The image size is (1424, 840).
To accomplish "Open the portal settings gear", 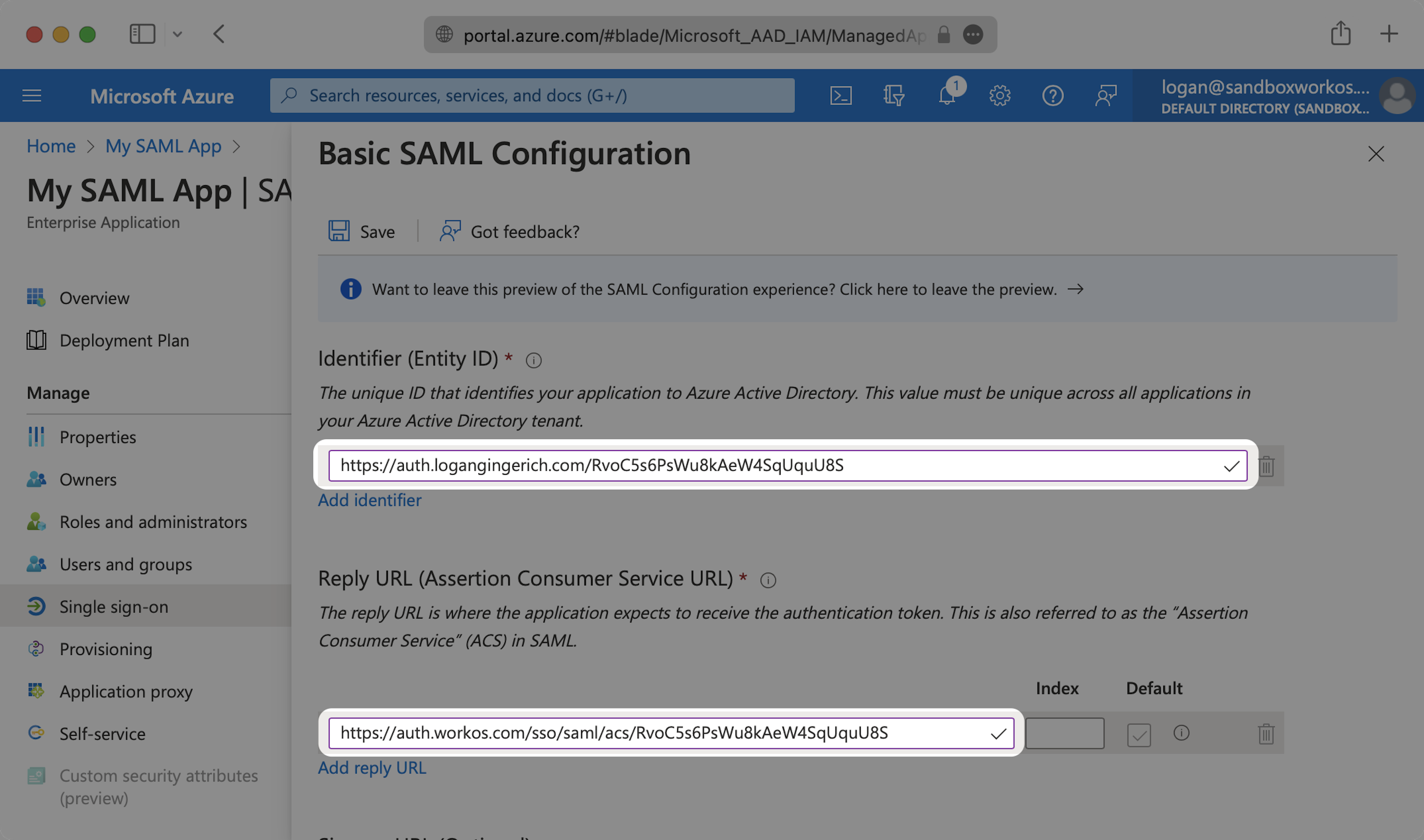I will [x=999, y=96].
